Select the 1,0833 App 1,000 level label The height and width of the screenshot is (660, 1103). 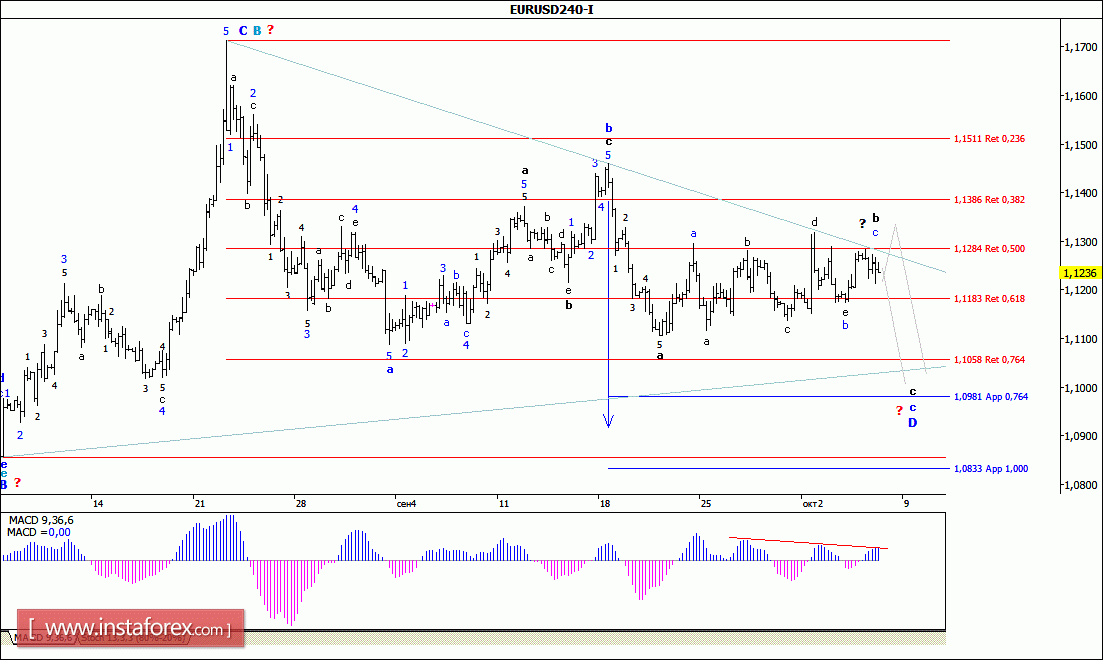(x=990, y=468)
